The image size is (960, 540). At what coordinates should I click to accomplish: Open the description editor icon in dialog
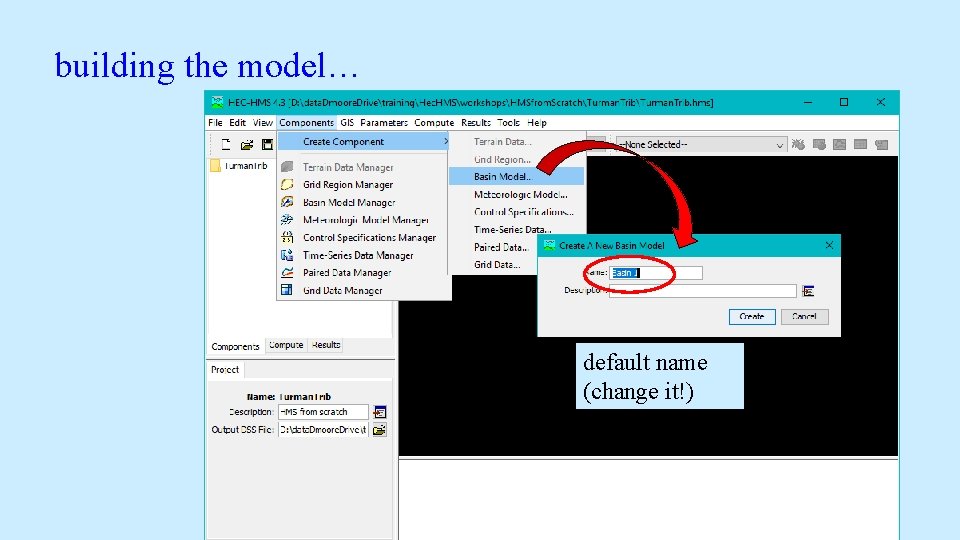pyautogui.click(x=808, y=291)
